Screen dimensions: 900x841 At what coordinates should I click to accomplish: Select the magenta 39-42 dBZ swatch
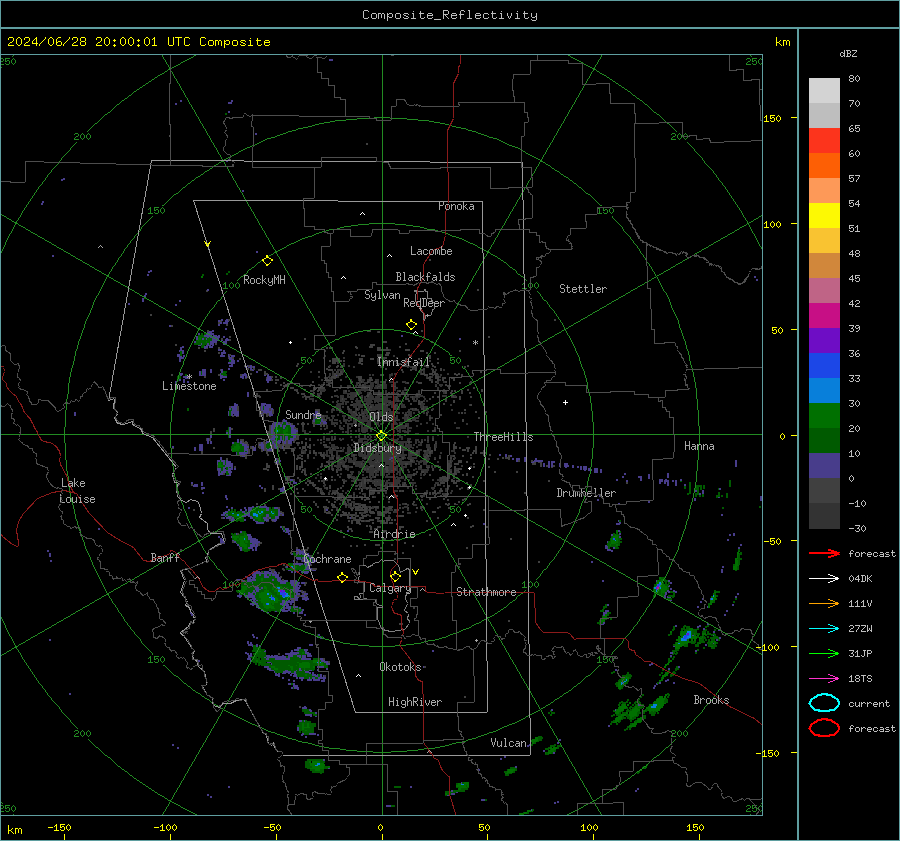[824, 316]
